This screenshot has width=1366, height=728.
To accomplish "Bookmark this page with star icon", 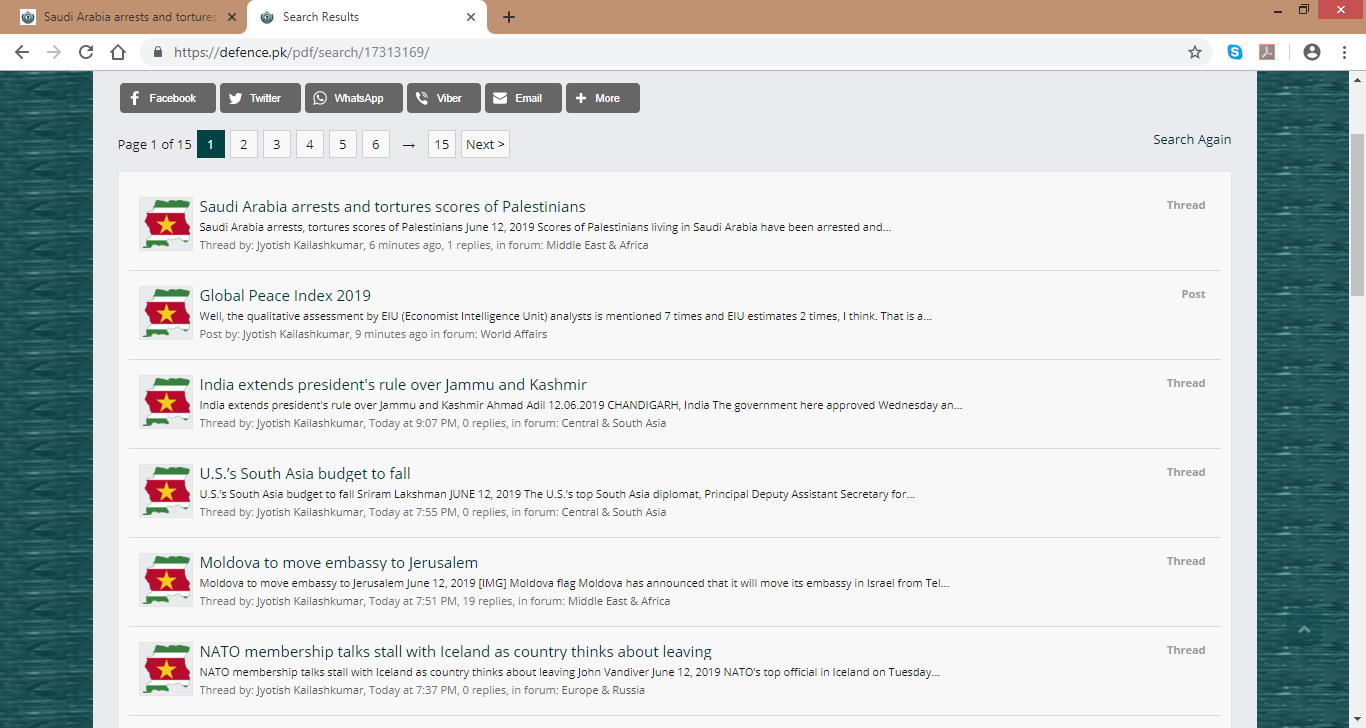I will pyautogui.click(x=1195, y=52).
